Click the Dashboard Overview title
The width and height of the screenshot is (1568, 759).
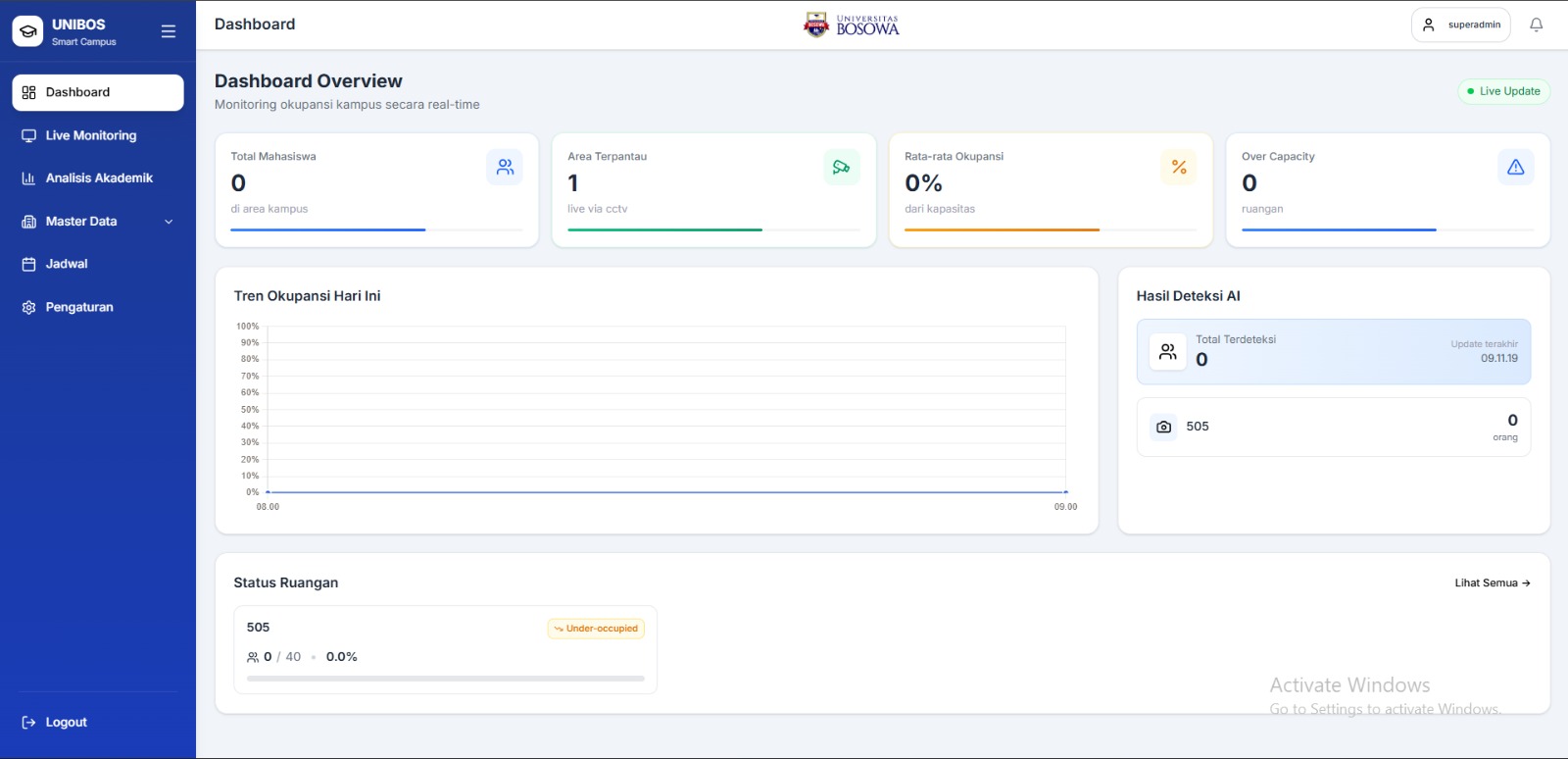308,81
